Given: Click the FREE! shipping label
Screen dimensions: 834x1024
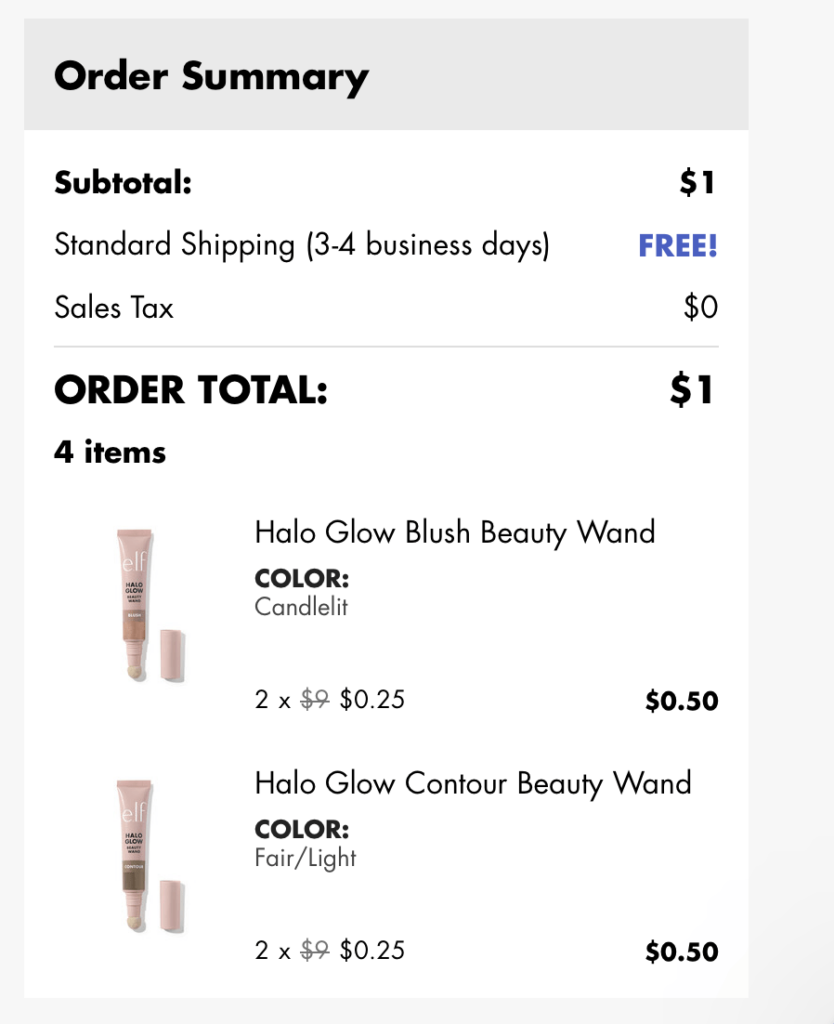Looking at the screenshot, I should [678, 246].
